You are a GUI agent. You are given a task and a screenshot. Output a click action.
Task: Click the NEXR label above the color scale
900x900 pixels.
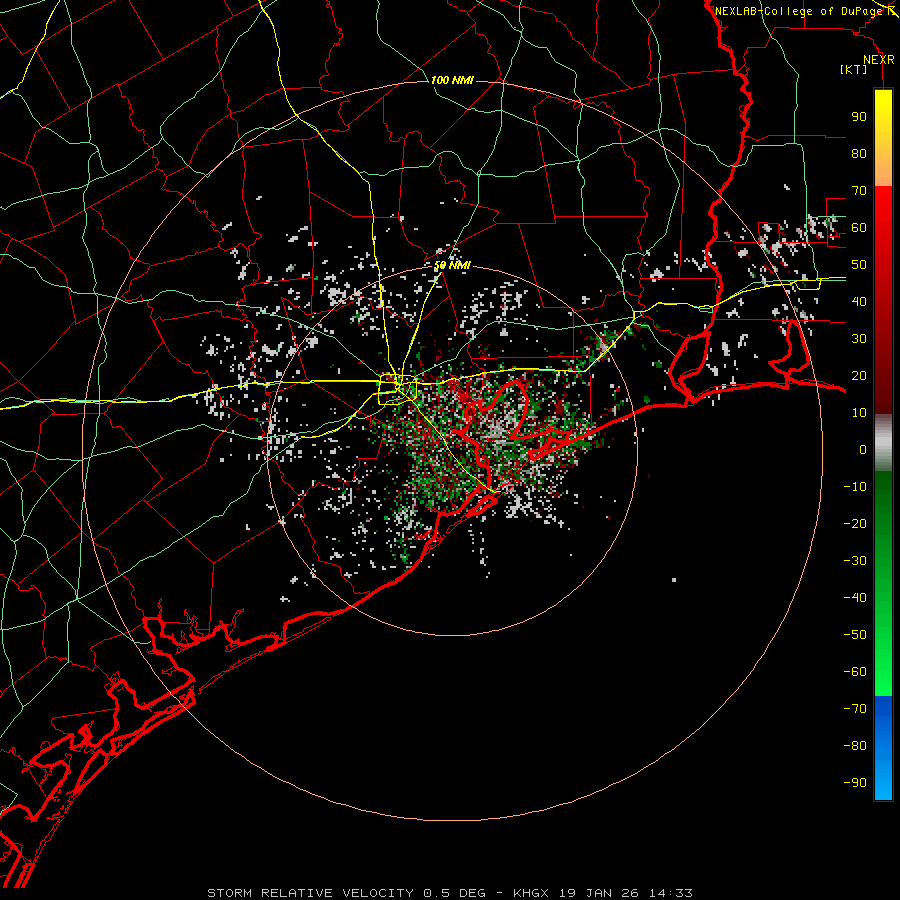(879, 60)
